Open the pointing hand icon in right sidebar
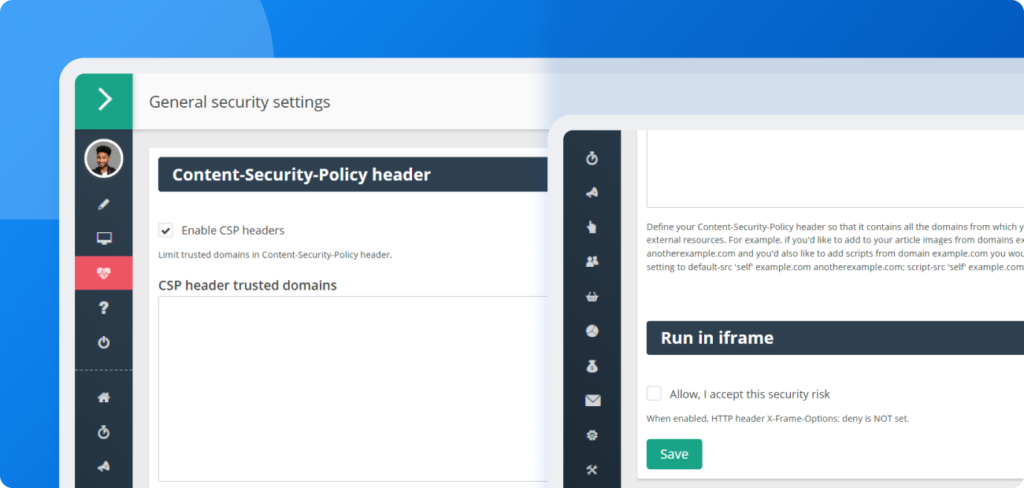This screenshot has width=1024, height=488. [x=592, y=227]
